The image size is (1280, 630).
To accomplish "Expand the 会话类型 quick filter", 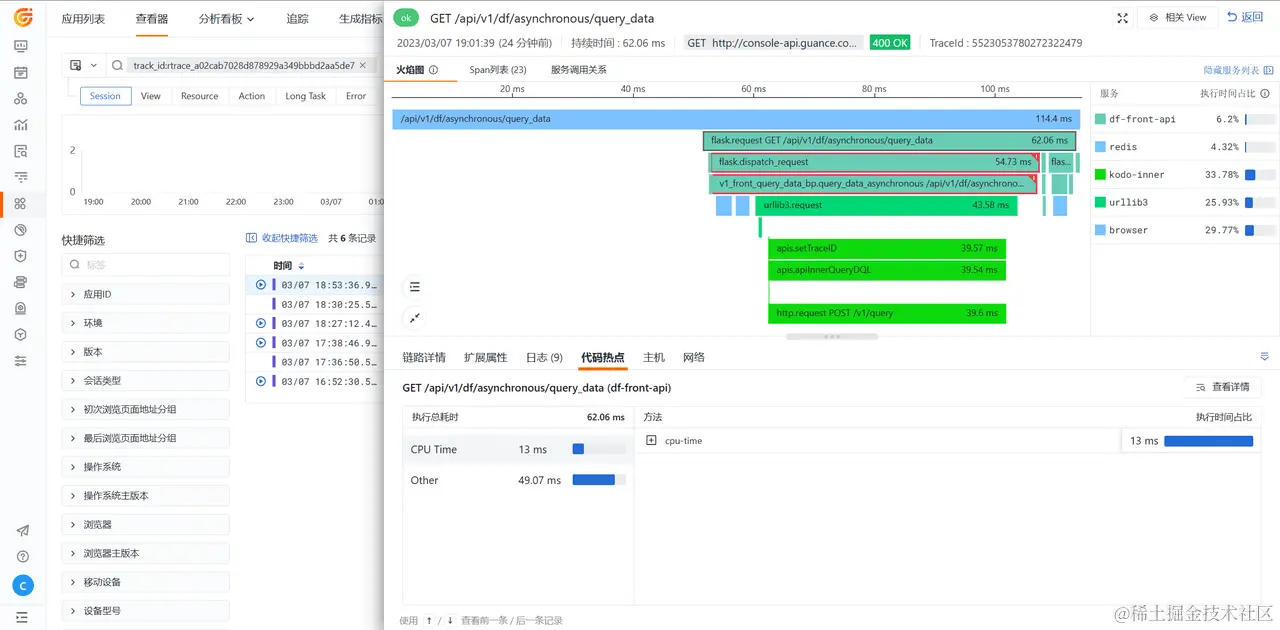I will click(146, 380).
